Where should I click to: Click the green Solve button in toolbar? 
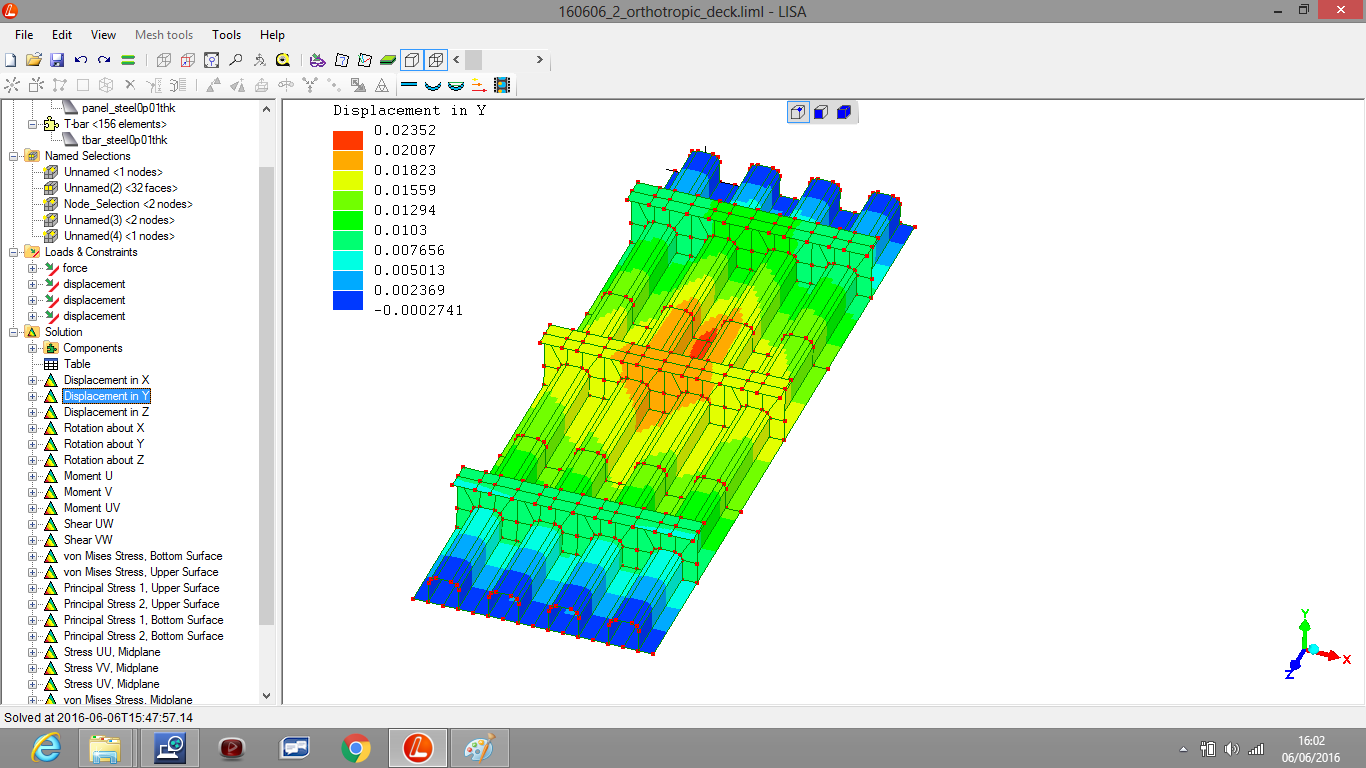(x=128, y=60)
